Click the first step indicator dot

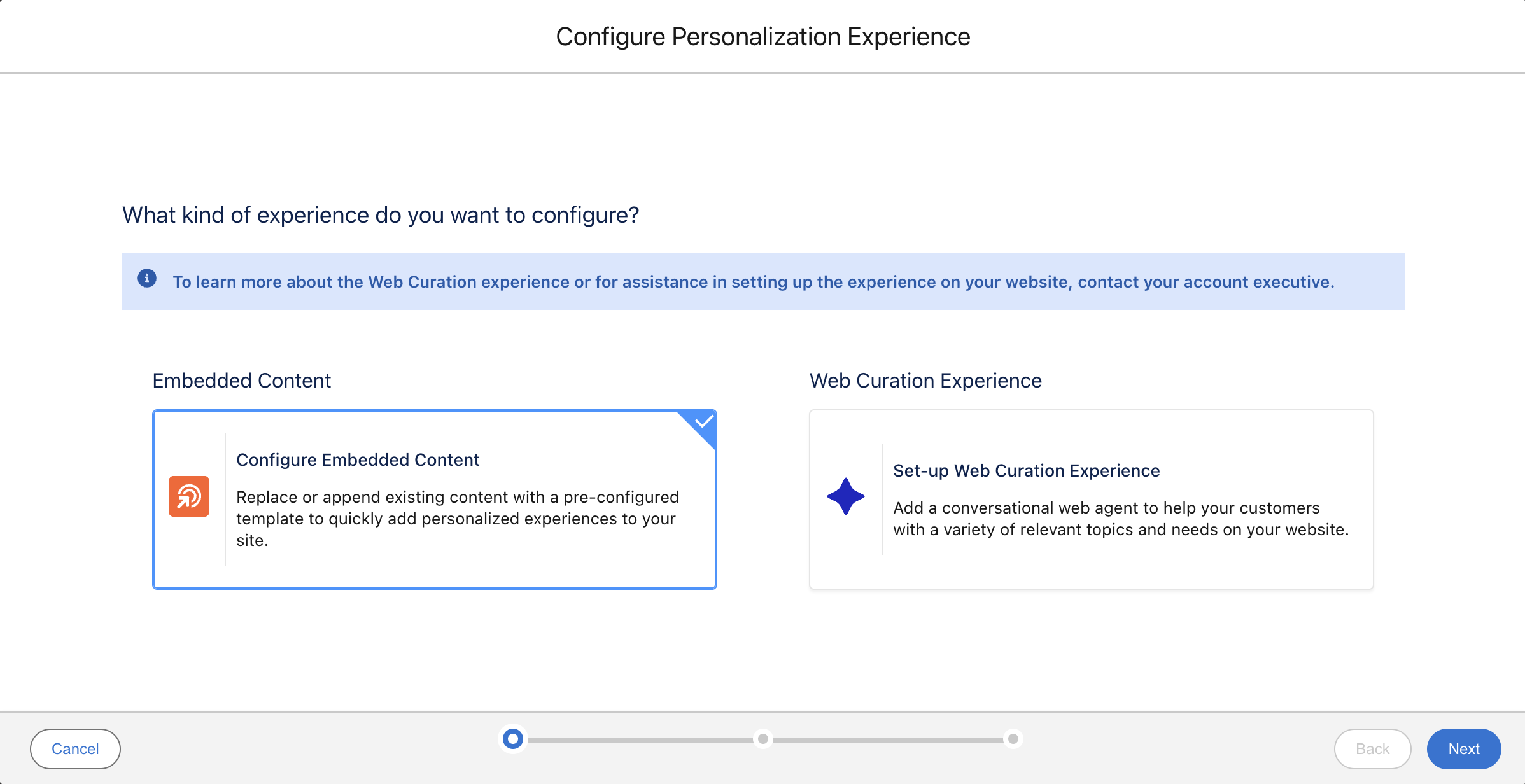512,739
